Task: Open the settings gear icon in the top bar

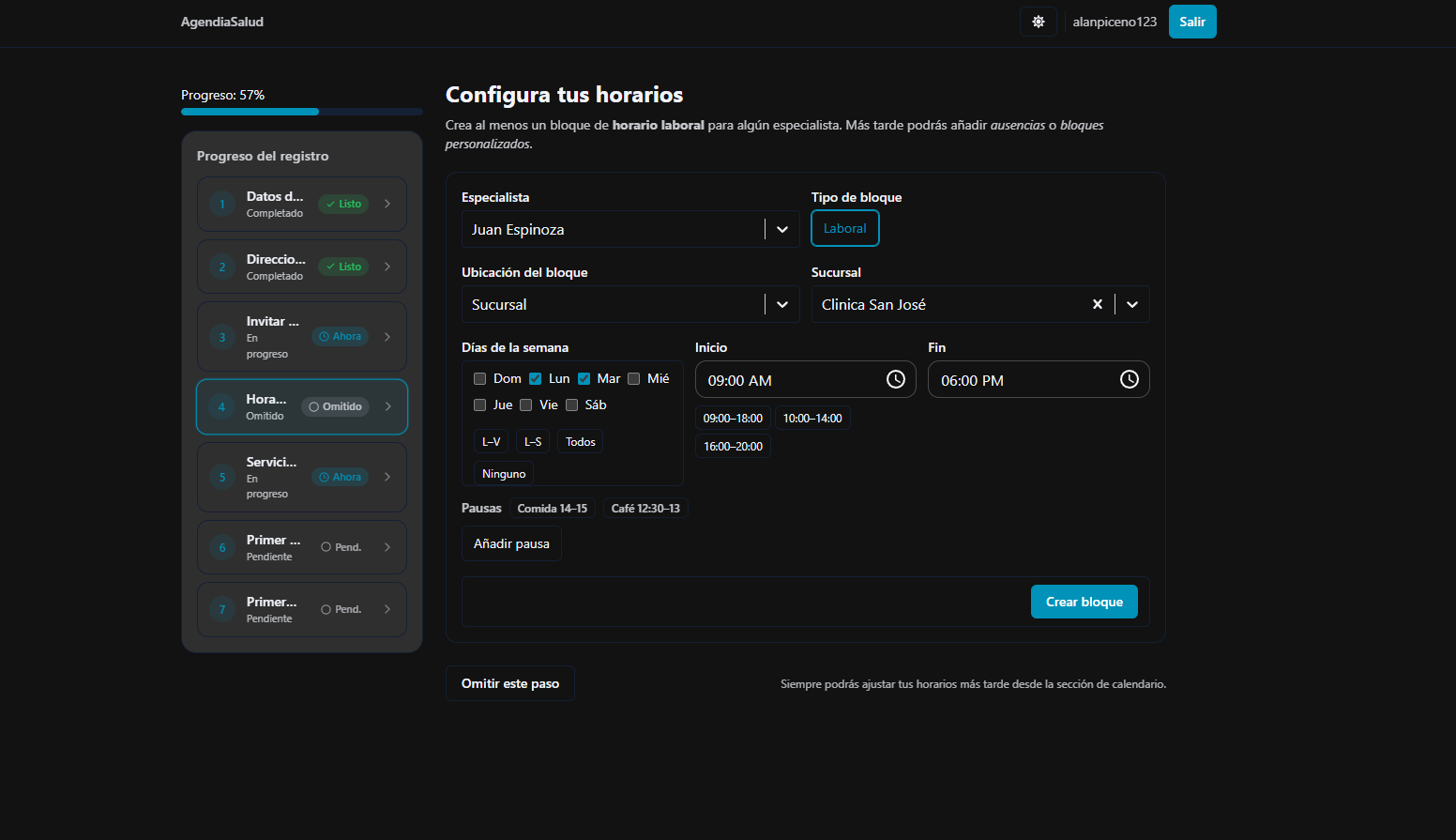Action: tap(1038, 21)
